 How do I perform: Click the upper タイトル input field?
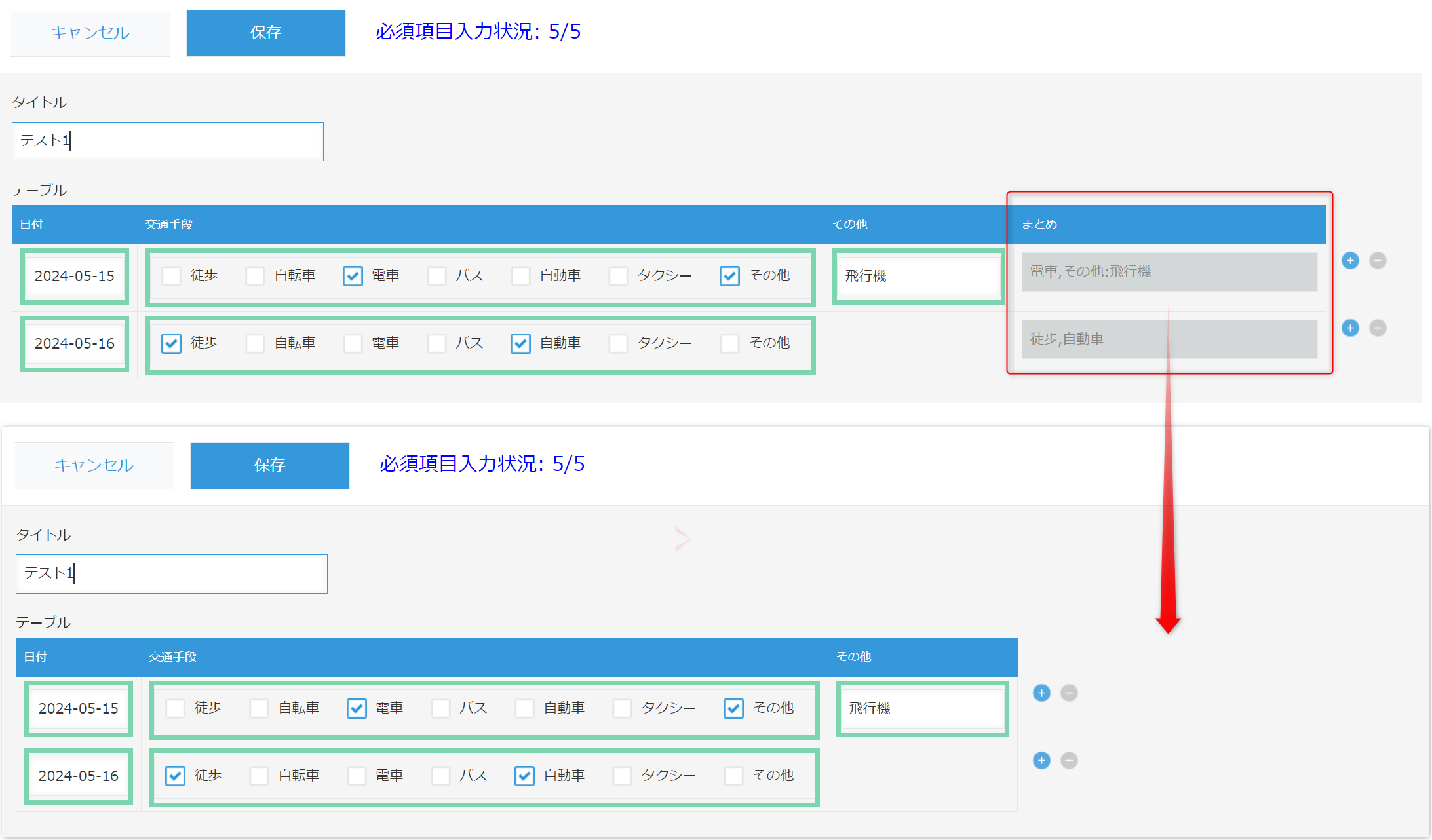tap(167, 142)
